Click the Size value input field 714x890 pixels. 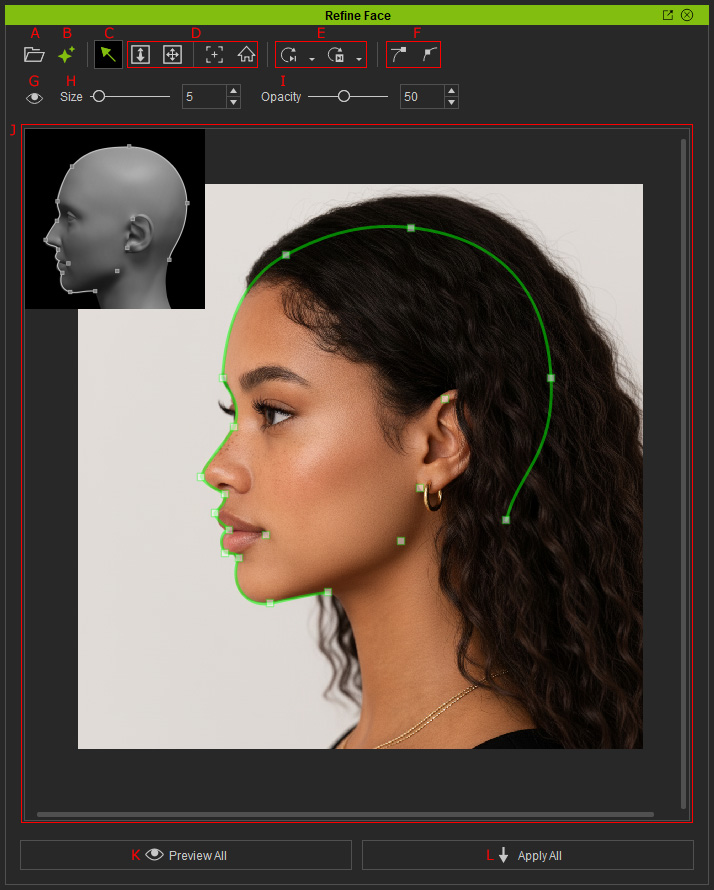pyautogui.click(x=204, y=96)
